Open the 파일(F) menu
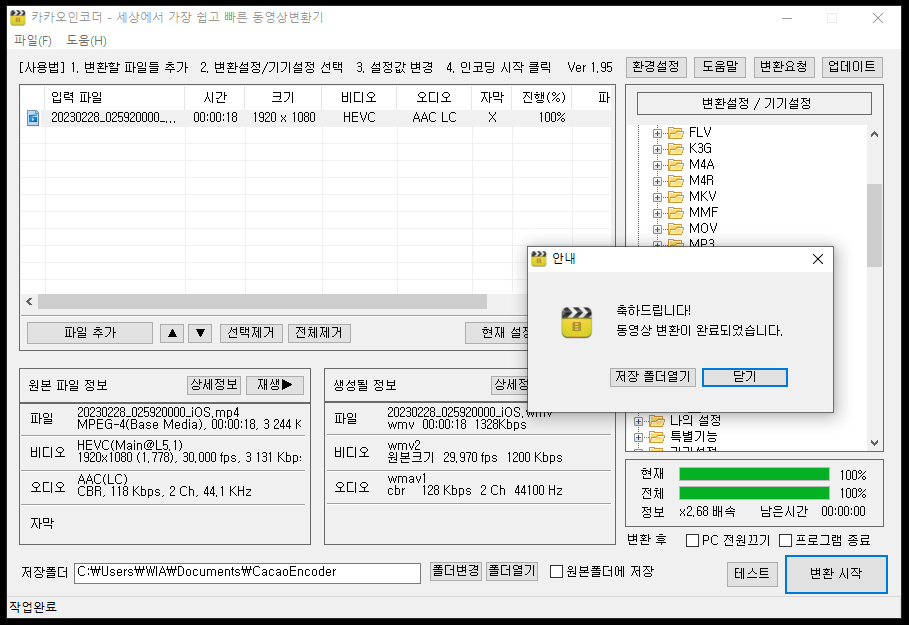This screenshot has height=625, width=909. click(33, 41)
